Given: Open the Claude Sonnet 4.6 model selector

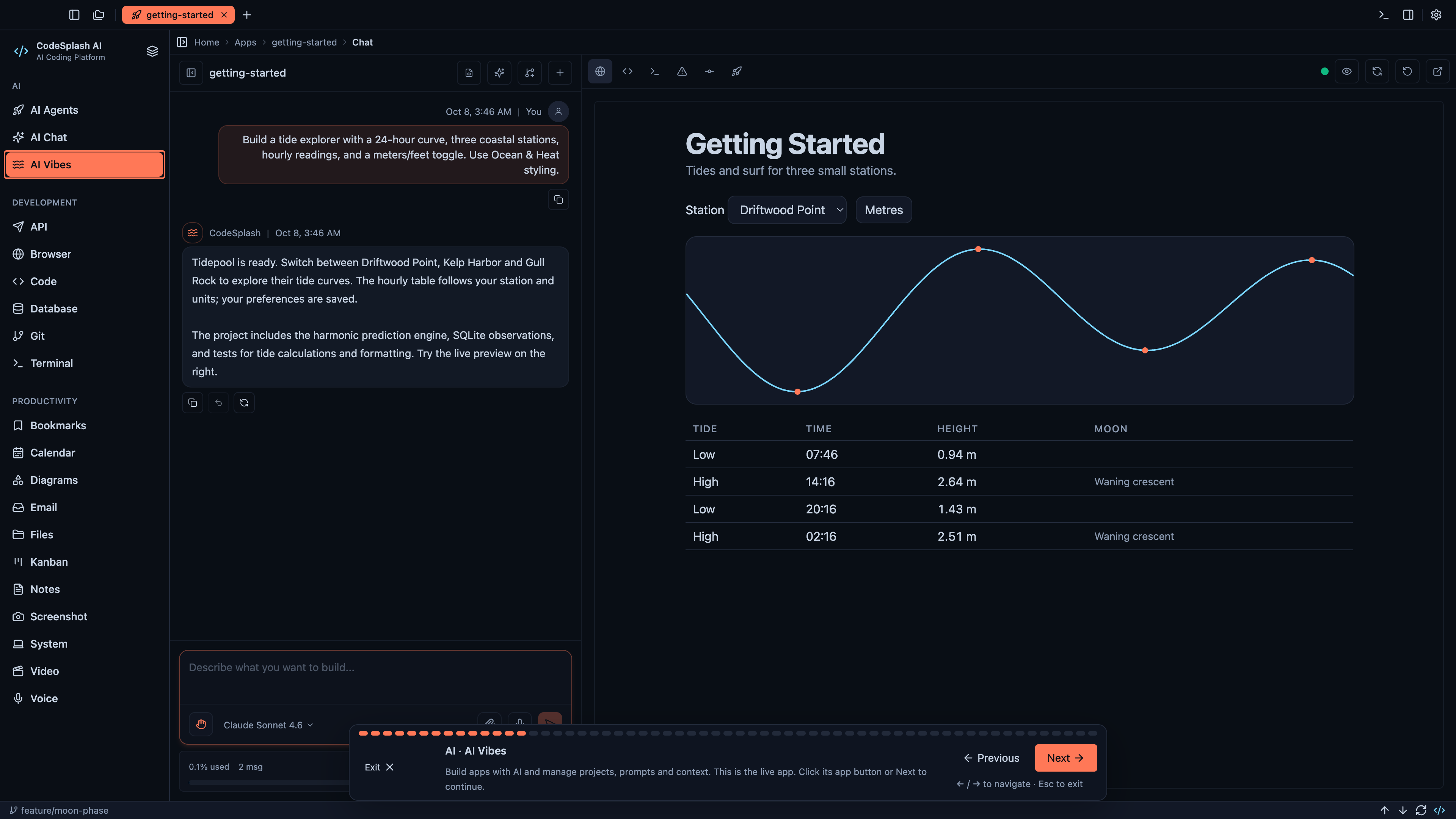Looking at the screenshot, I should click(268, 725).
